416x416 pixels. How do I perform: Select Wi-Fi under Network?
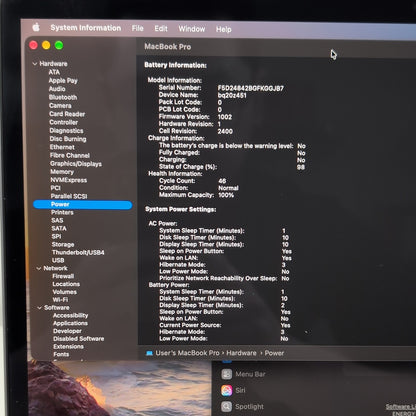60,300
